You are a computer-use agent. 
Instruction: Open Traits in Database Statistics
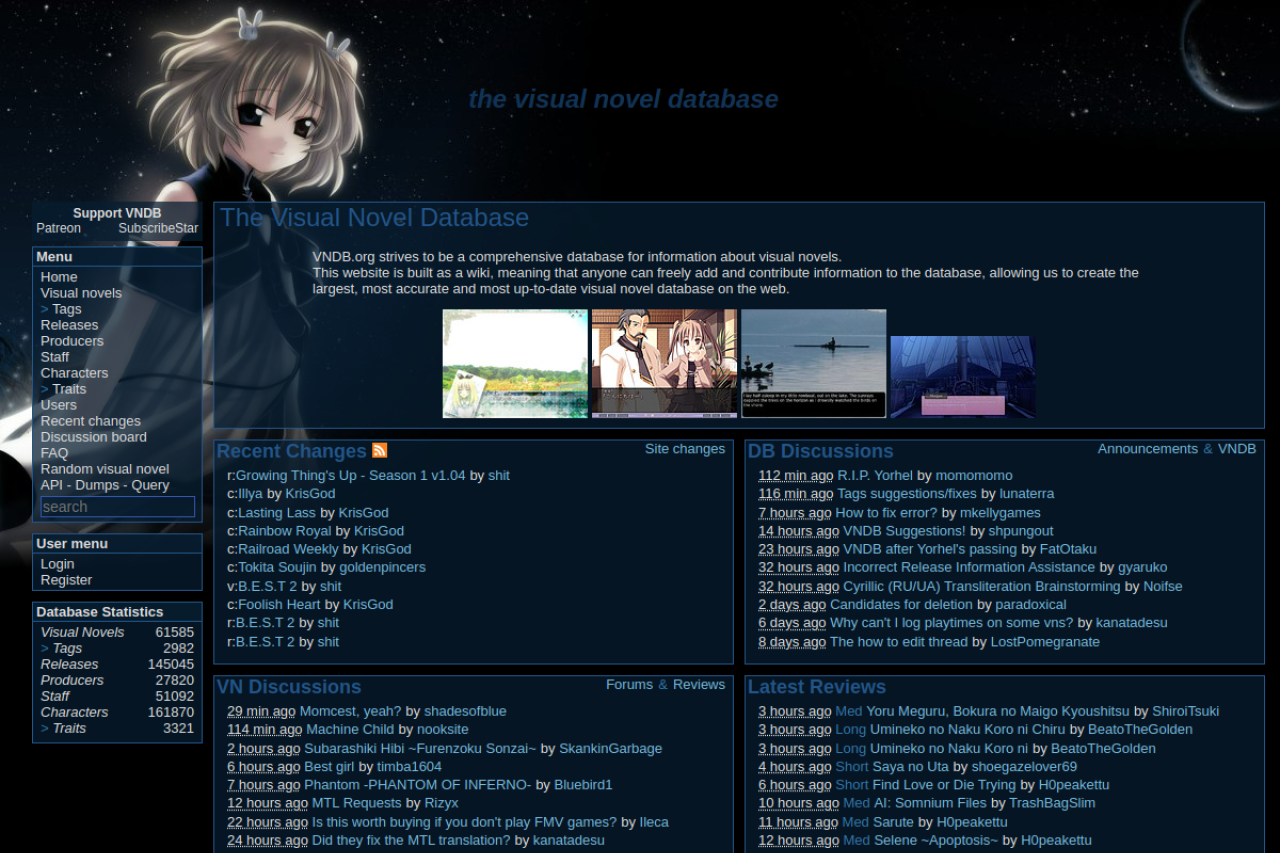tap(69, 728)
